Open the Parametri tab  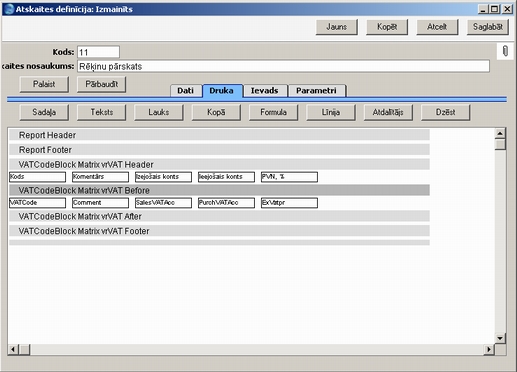(x=316, y=91)
